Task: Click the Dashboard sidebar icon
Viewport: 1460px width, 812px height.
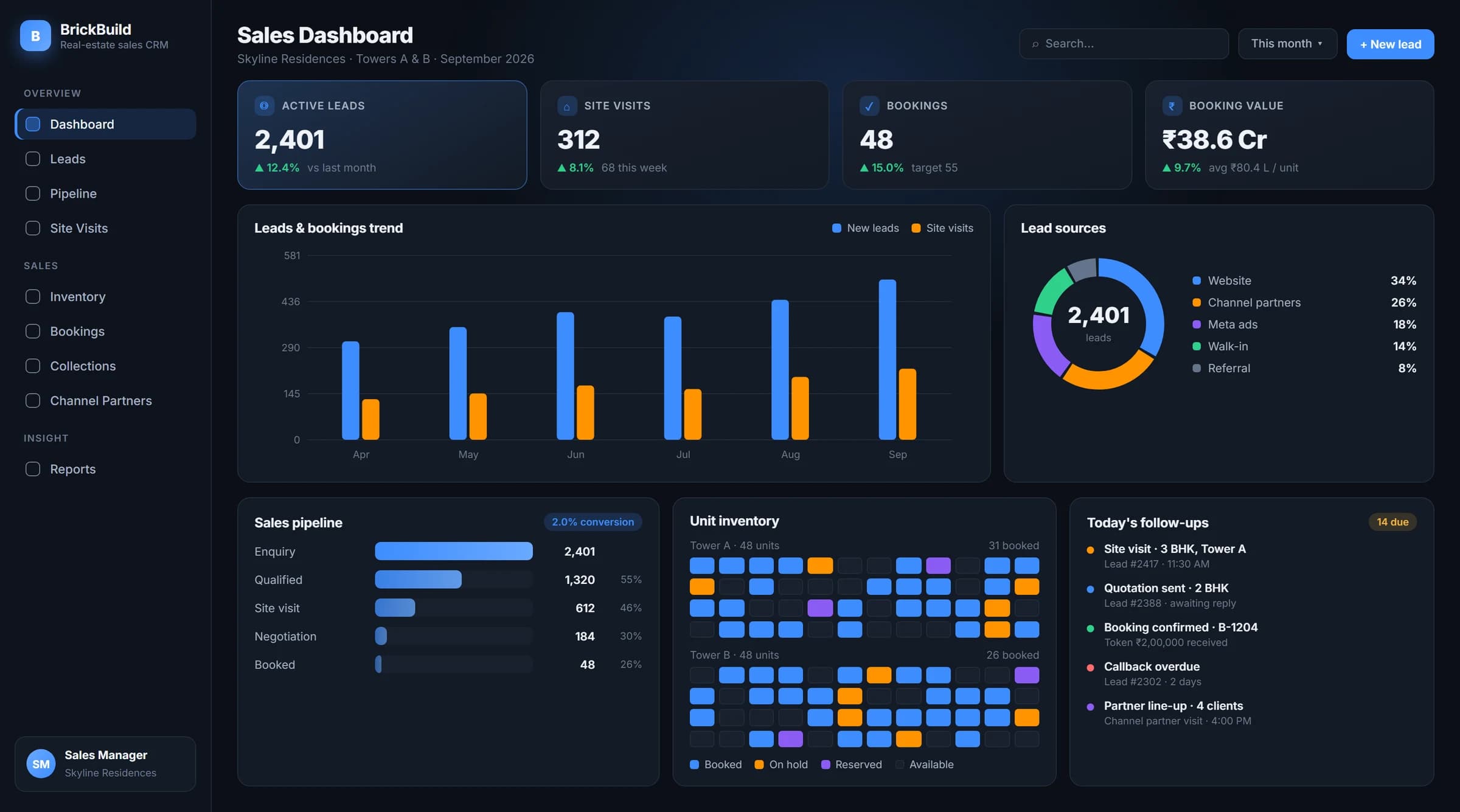Action: 33,124
